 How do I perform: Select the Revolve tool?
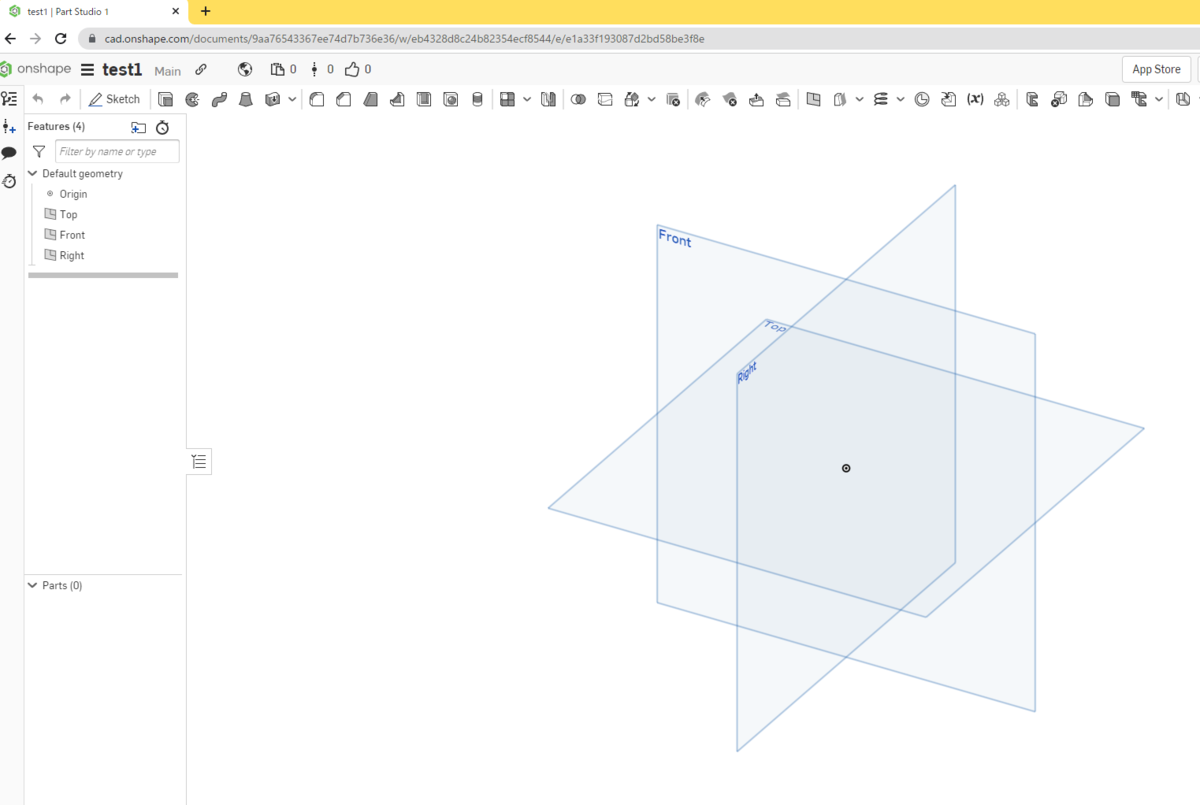pyautogui.click(x=193, y=99)
